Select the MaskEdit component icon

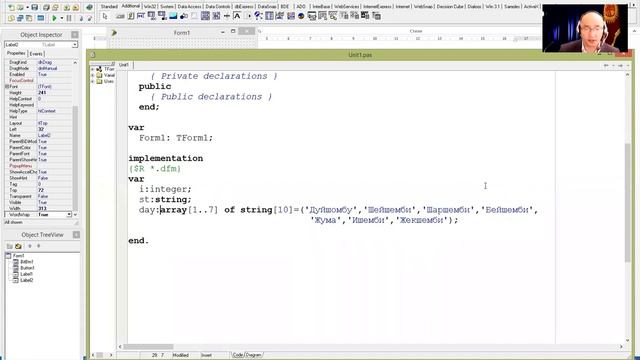click(141, 16)
